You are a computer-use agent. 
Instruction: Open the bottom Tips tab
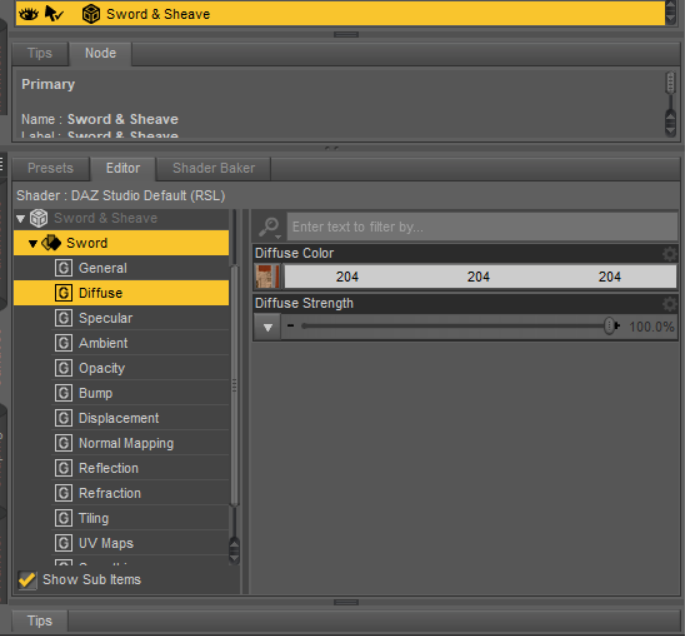[40, 621]
